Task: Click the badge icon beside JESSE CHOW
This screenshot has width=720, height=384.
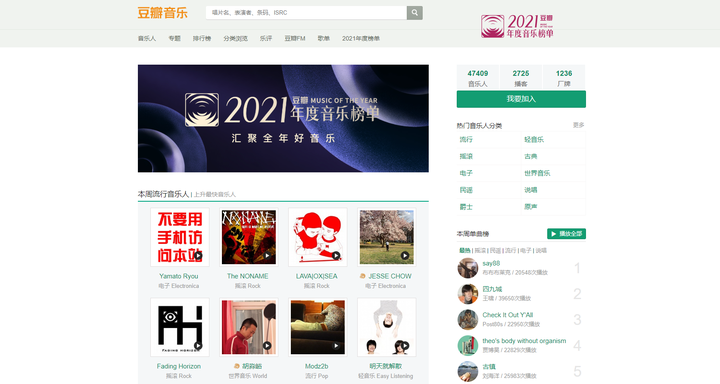Action: (x=362, y=277)
